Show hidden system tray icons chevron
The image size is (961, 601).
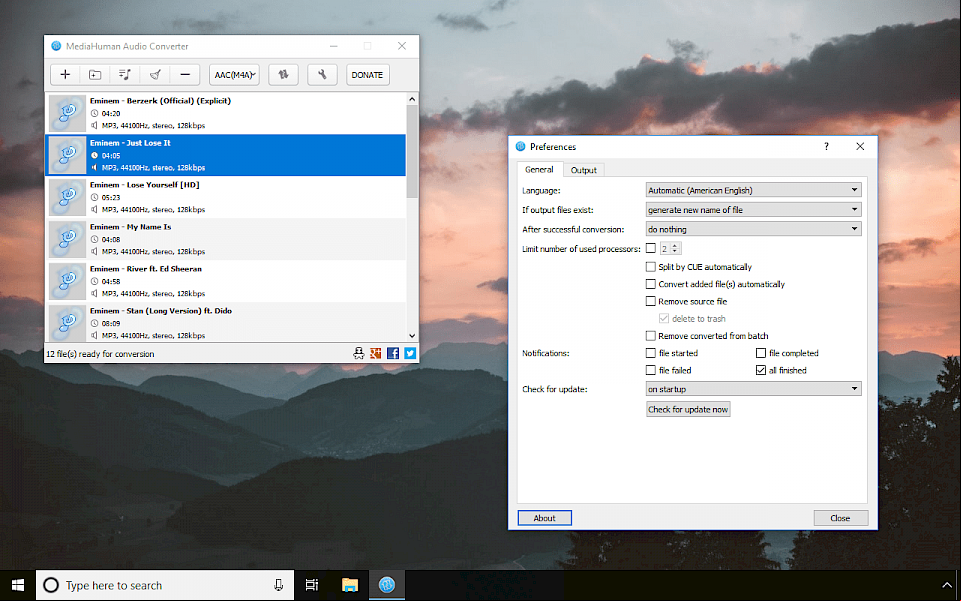946,585
